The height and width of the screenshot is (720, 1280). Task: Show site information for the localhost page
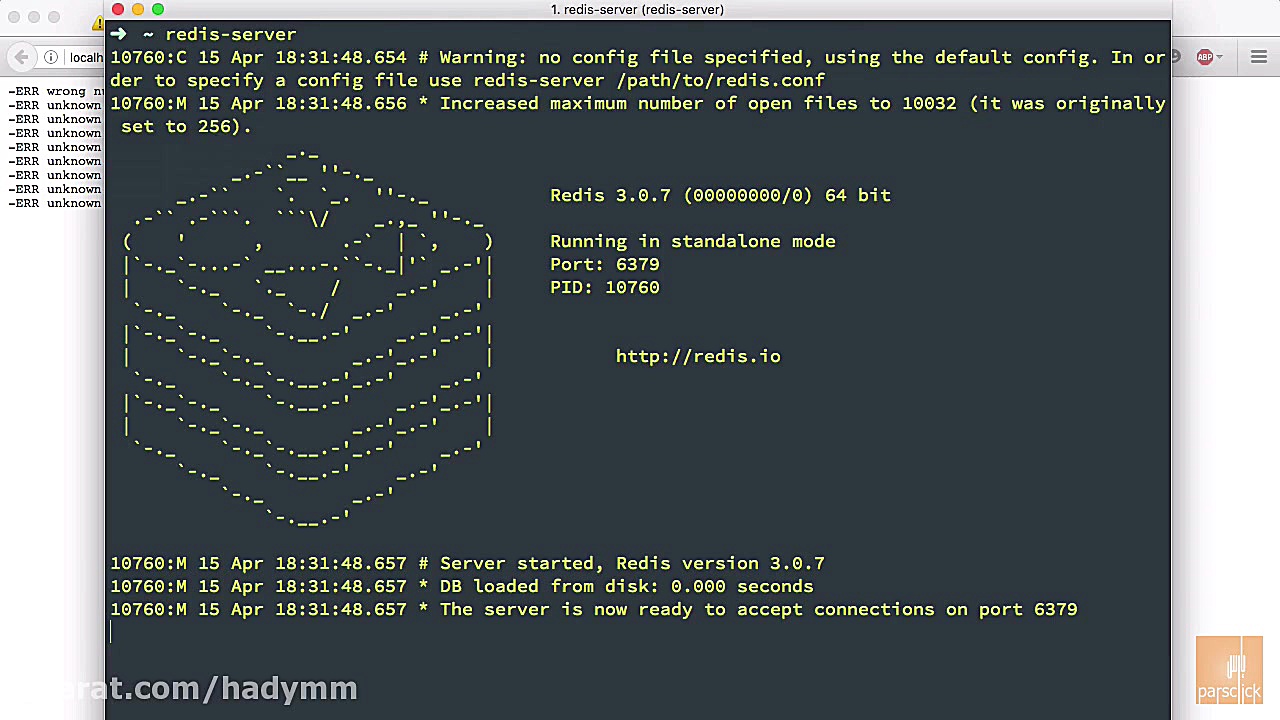tap(51, 57)
